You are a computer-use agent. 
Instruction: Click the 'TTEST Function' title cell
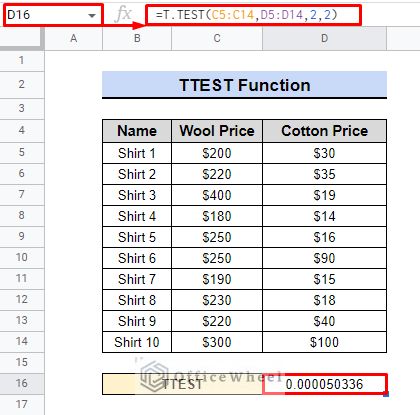[x=244, y=85]
